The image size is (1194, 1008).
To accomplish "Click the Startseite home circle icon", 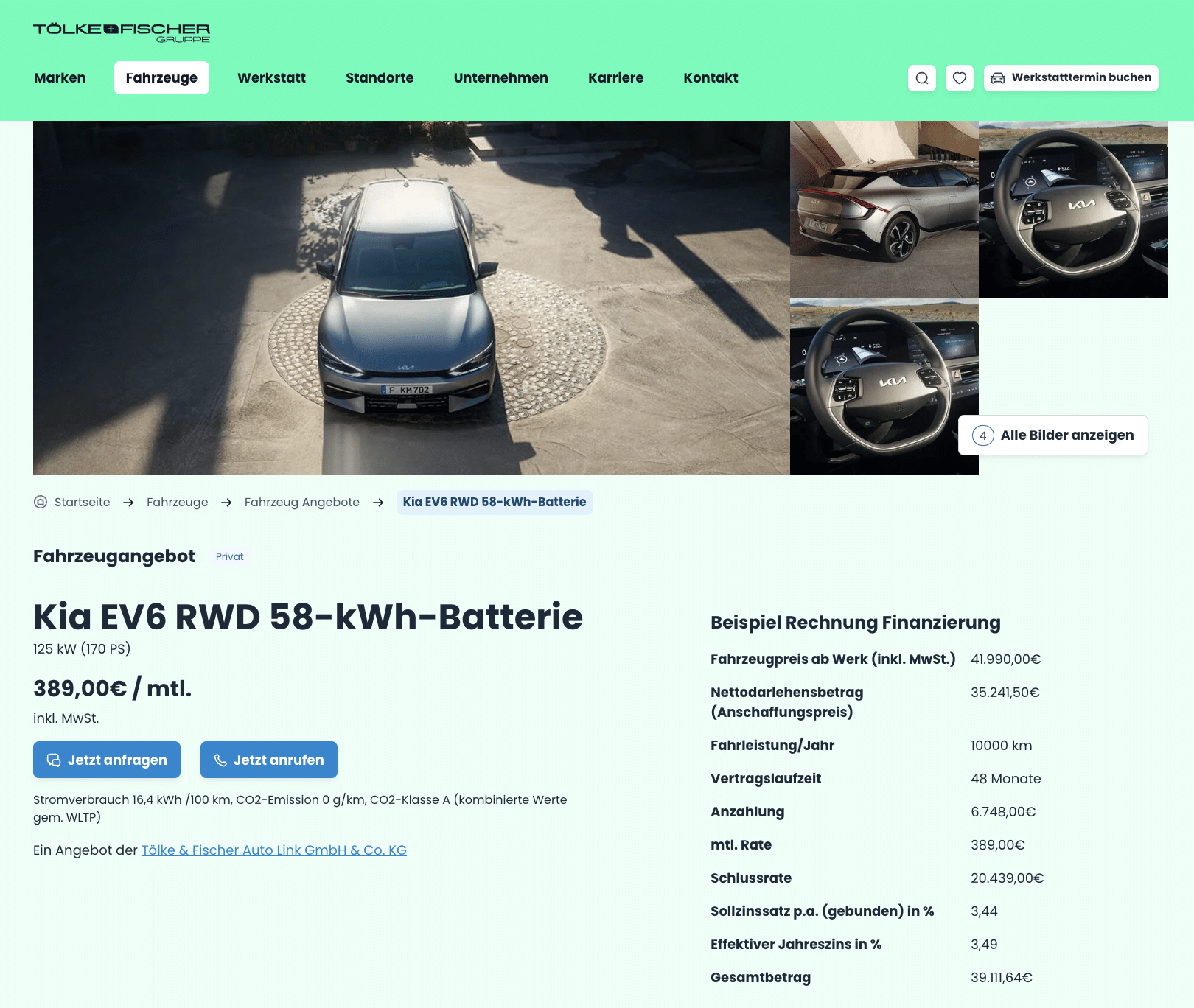I will click(x=41, y=502).
